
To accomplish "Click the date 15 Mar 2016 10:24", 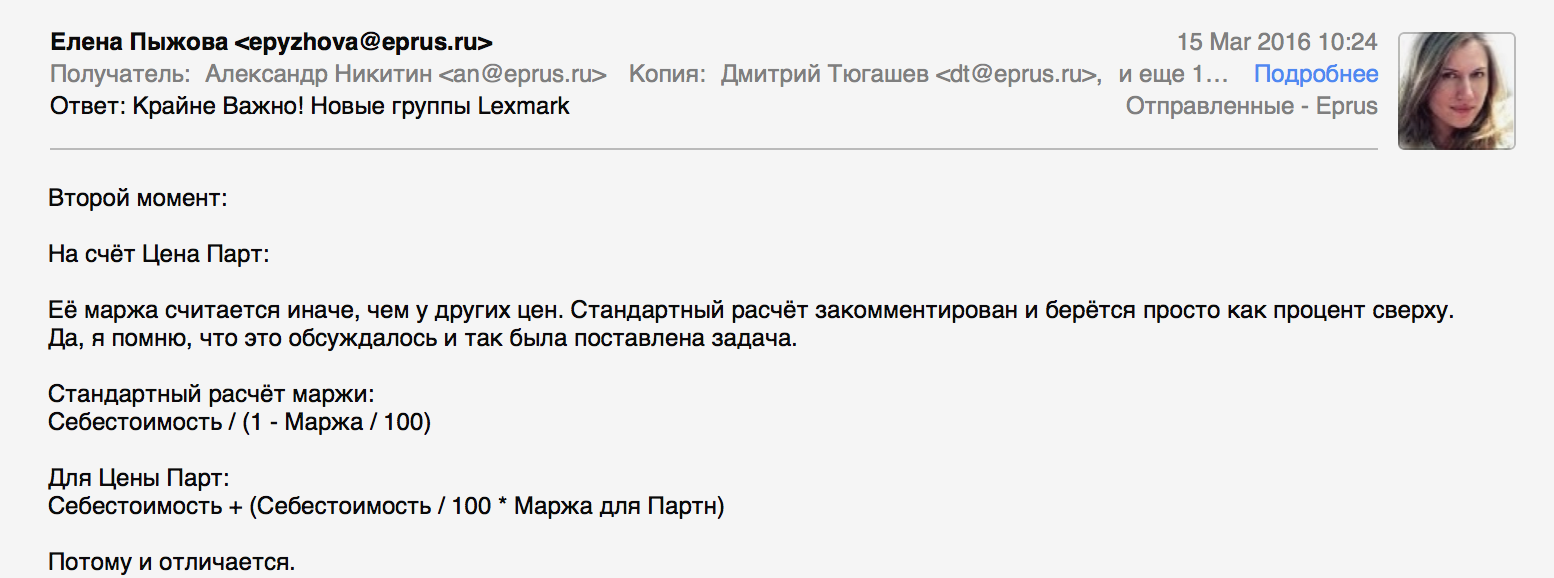I will (x=1277, y=42).
